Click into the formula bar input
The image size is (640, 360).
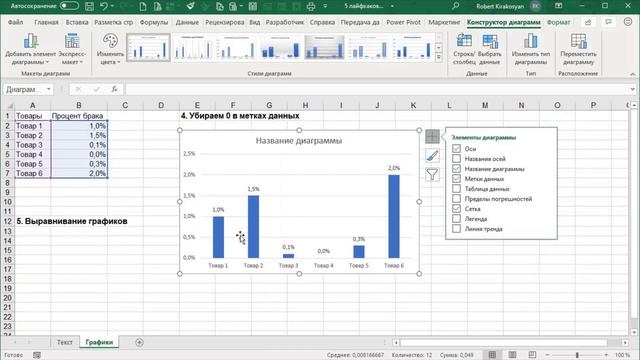coord(376,89)
